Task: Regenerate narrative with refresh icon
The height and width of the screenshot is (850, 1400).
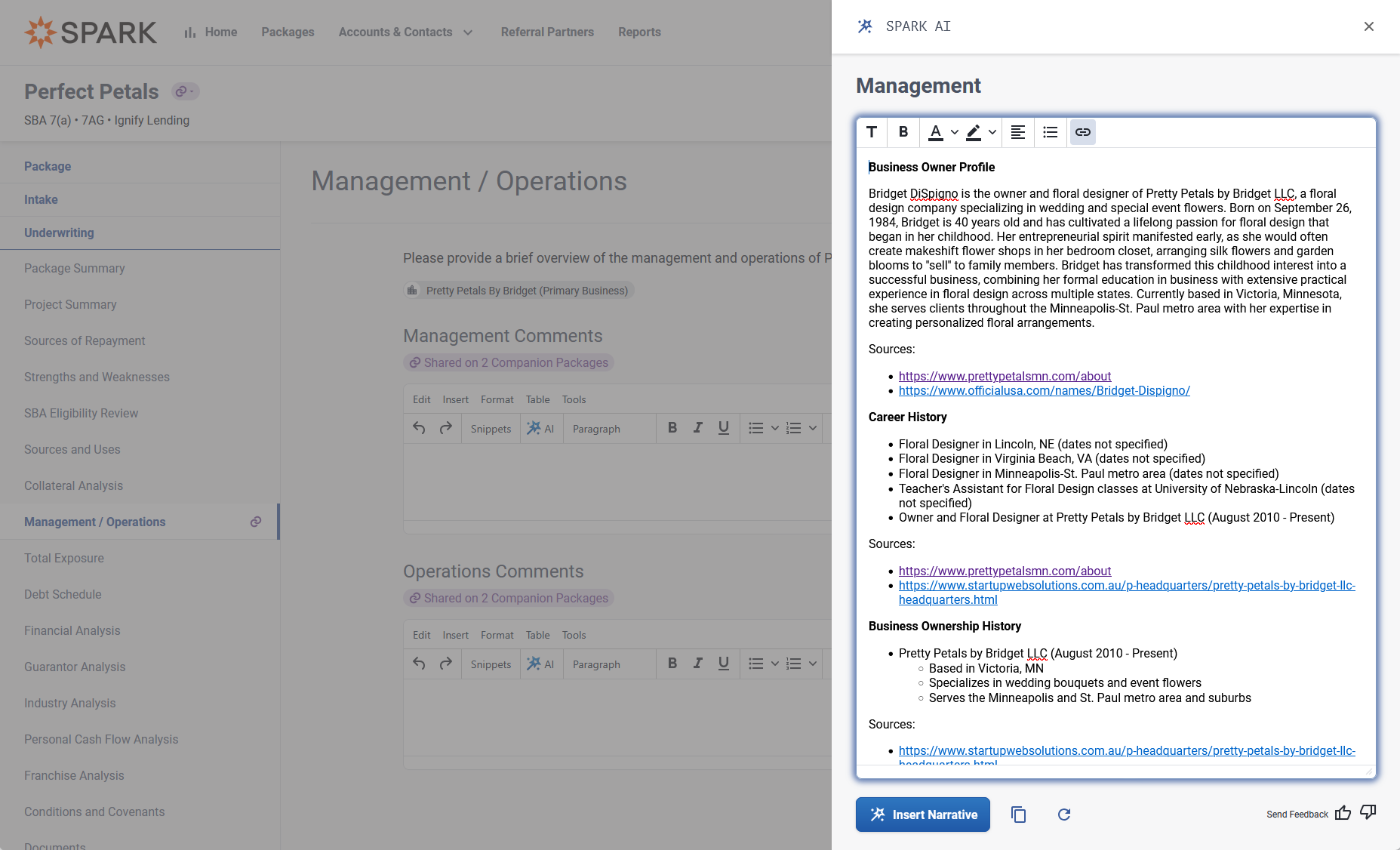Action: click(x=1064, y=815)
